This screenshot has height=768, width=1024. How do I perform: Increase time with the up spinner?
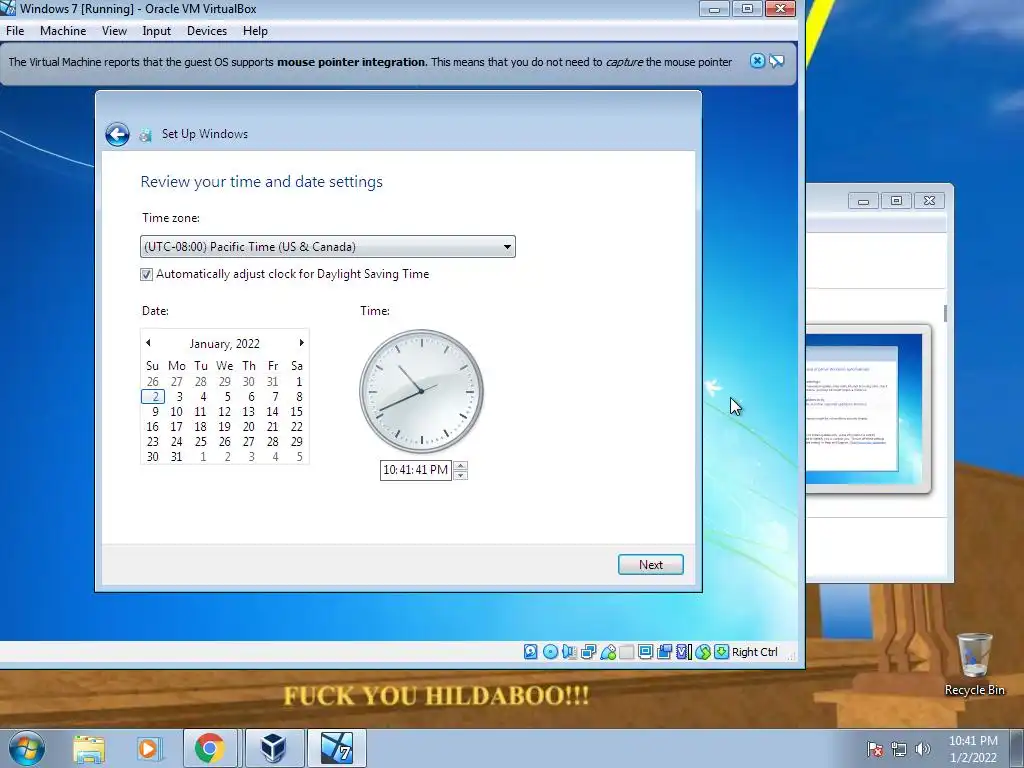click(x=460, y=466)
